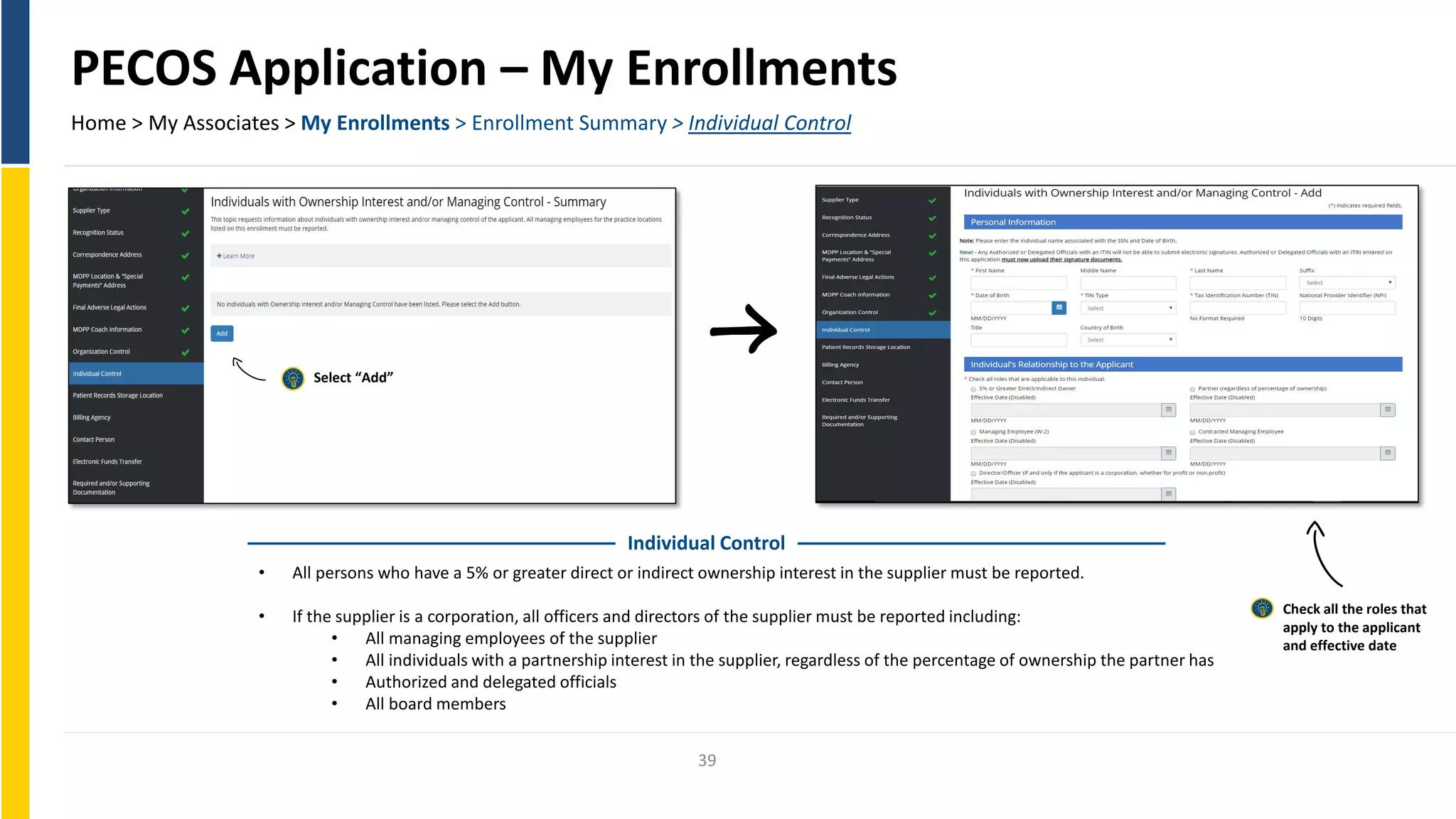Open calendar for Director/Officer effective date

point(1169,493)
